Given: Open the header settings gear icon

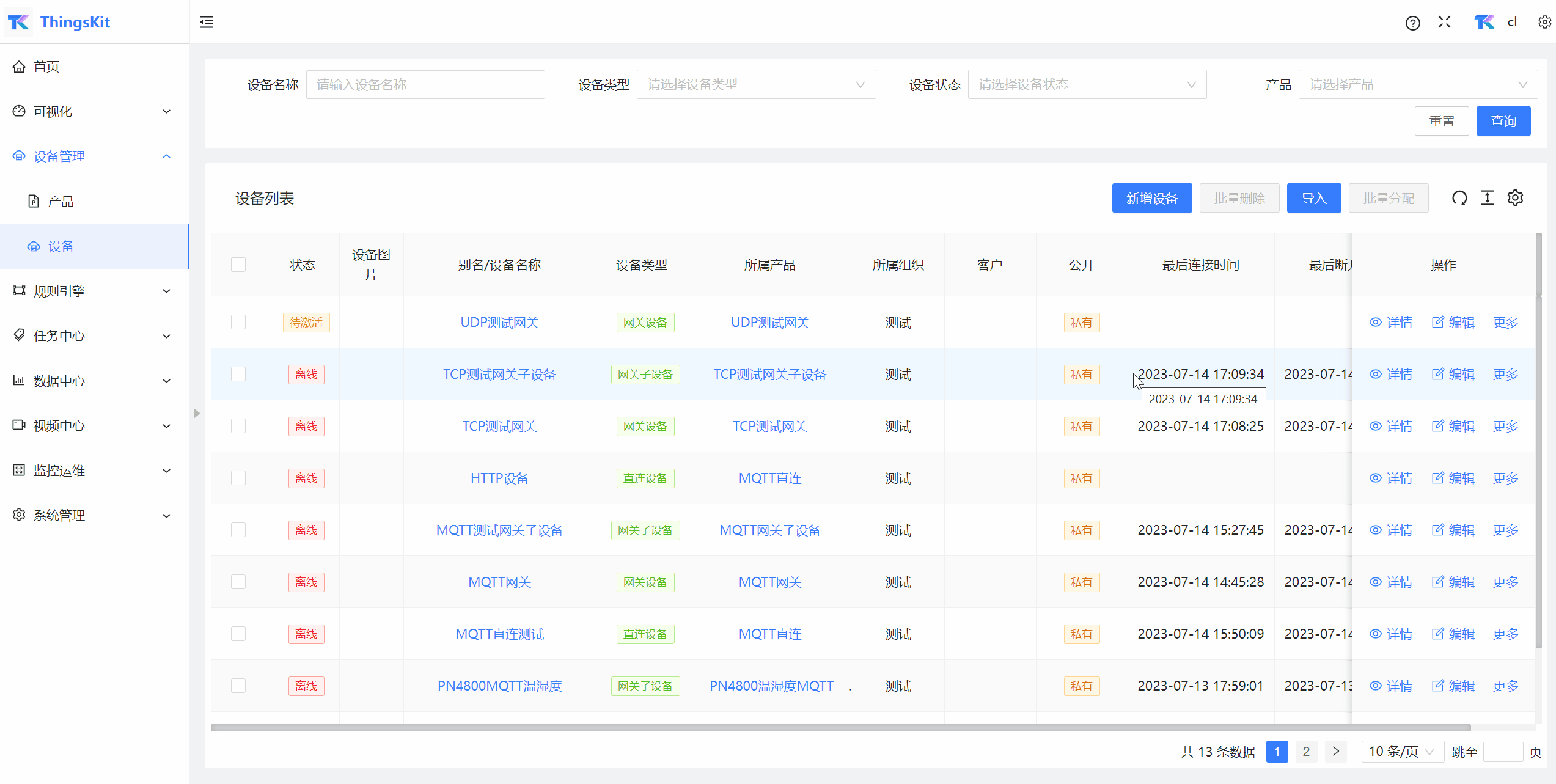Looking at the screenshot, I should tap(1544, 23).
